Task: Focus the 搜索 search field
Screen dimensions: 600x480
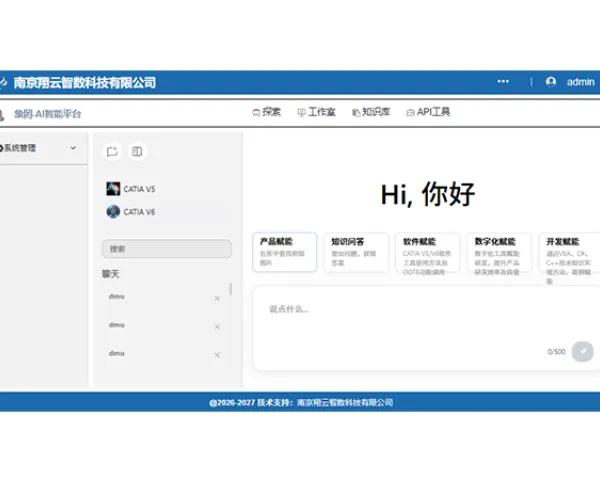Action: (167, 249)
